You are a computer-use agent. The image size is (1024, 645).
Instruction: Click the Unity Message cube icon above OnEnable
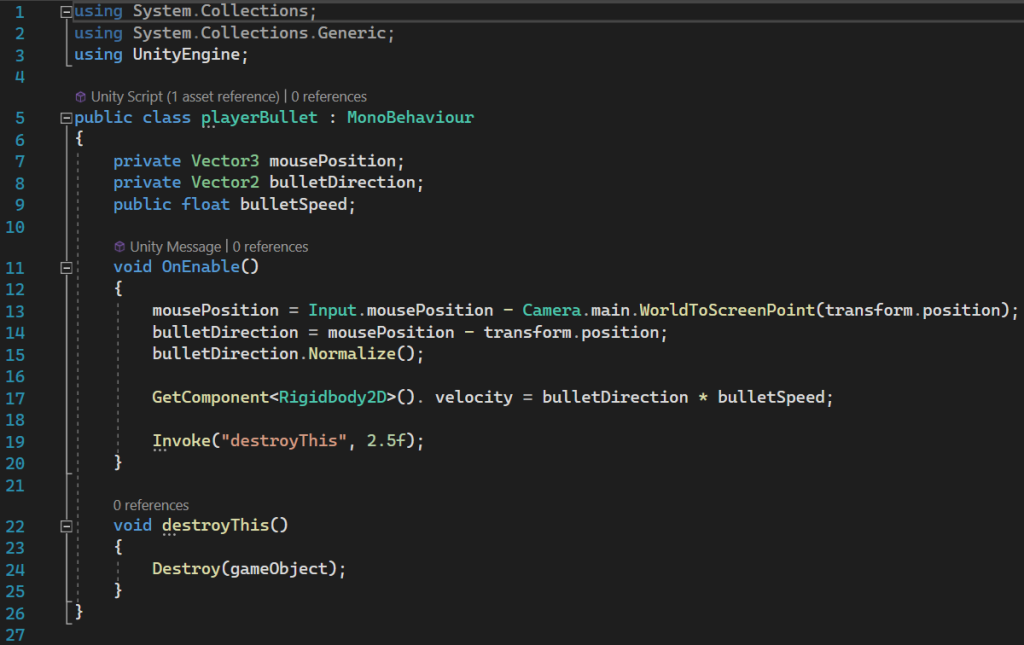(x=120, y=246)
